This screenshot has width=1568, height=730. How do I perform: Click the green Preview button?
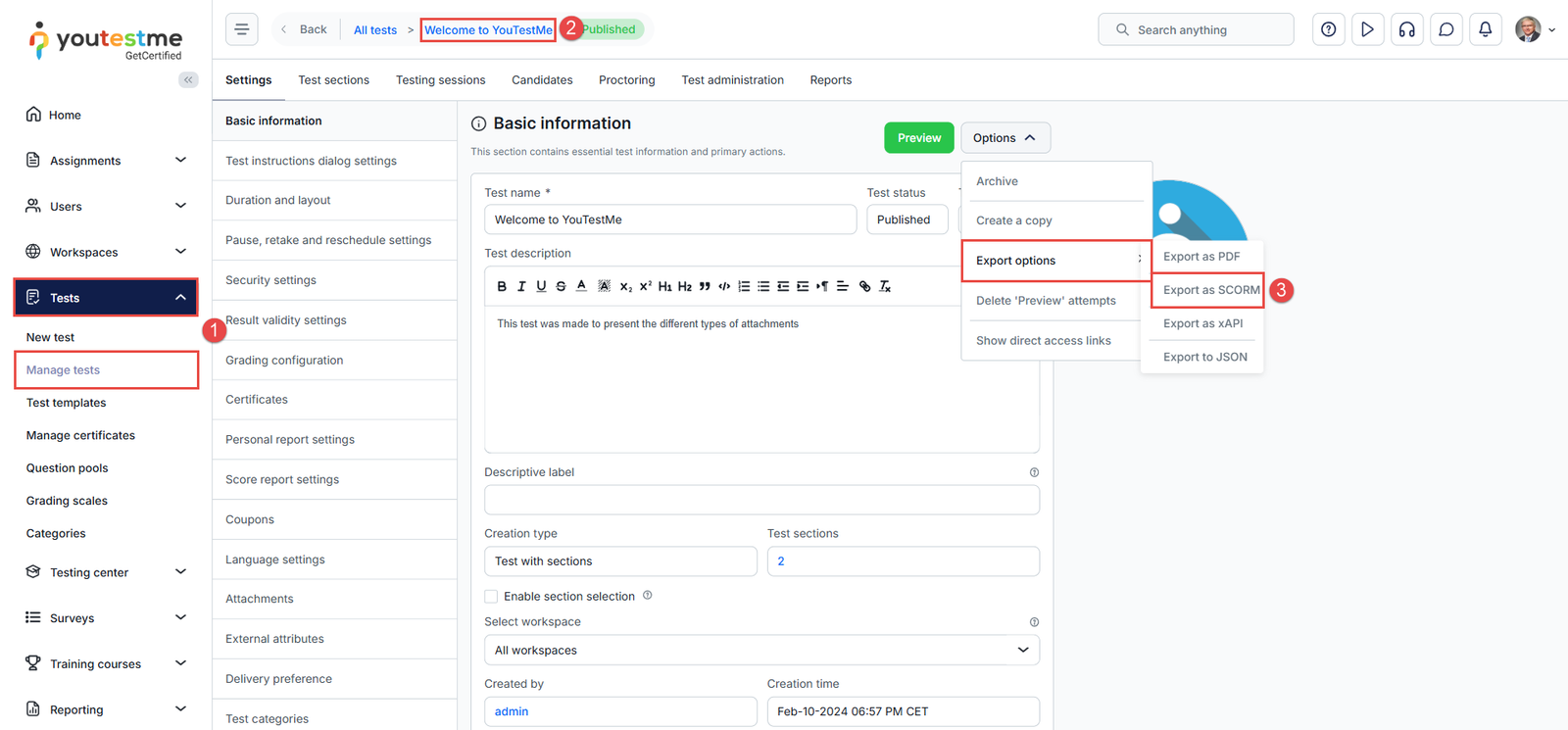tap(918, 138)
